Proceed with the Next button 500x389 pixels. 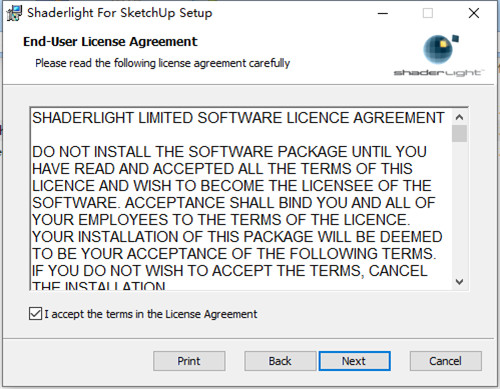click(354, 361)
